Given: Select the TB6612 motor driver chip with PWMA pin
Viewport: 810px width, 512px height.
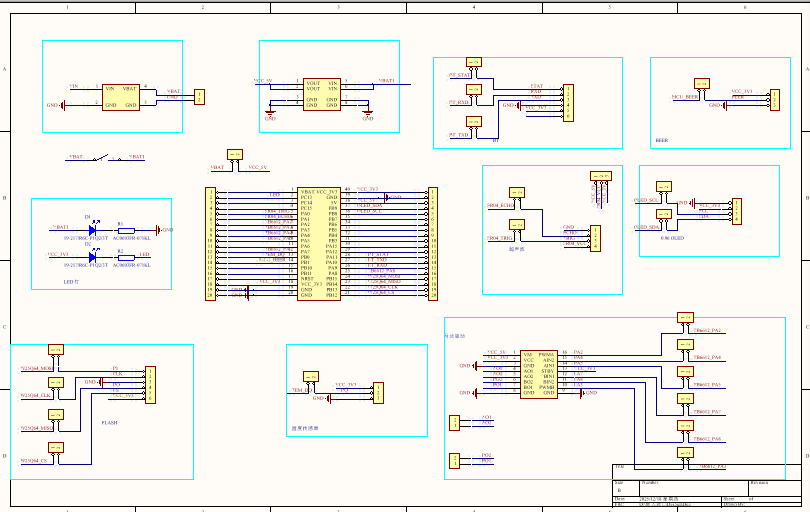Looking at the screenshot, I should [x=539, y=374].
